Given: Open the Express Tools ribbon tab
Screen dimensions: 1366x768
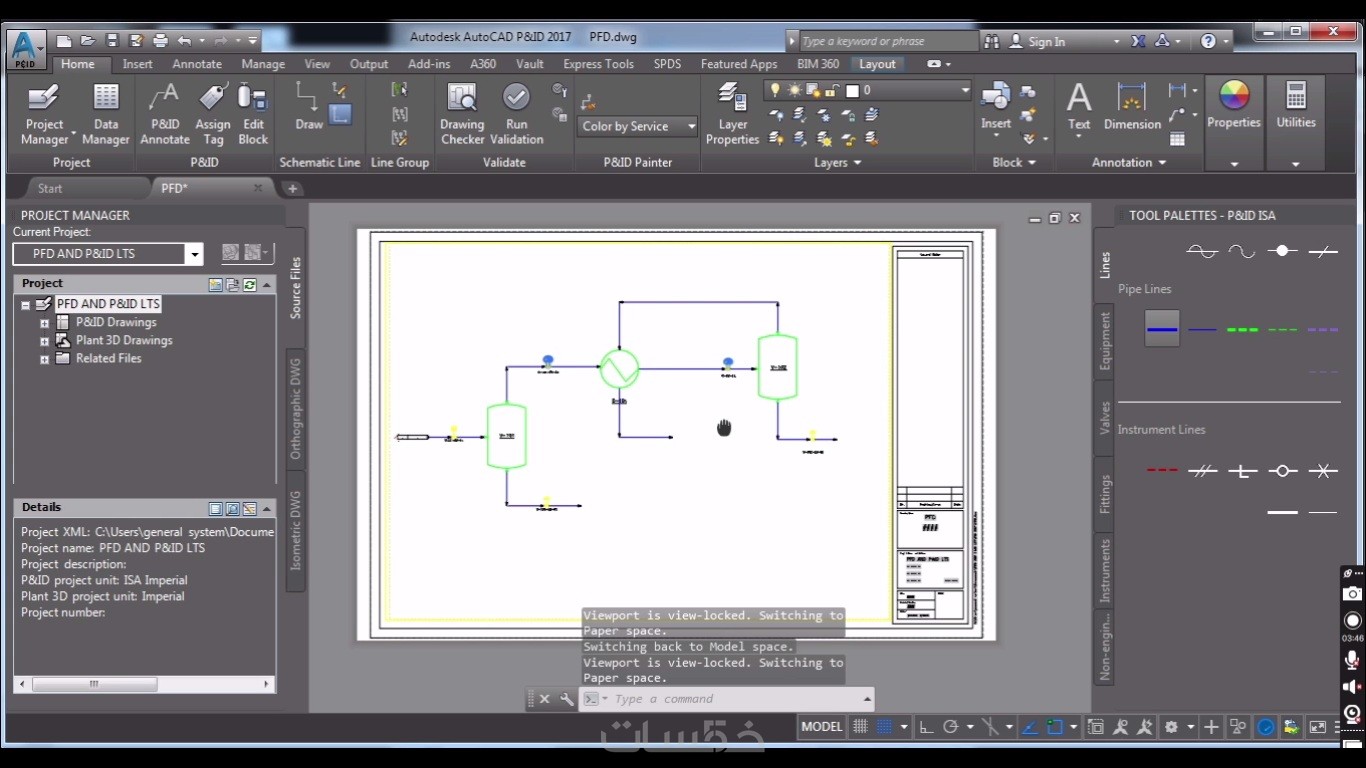Looking at the screenshot, I should pyautogui.click(x=598, y=64).
